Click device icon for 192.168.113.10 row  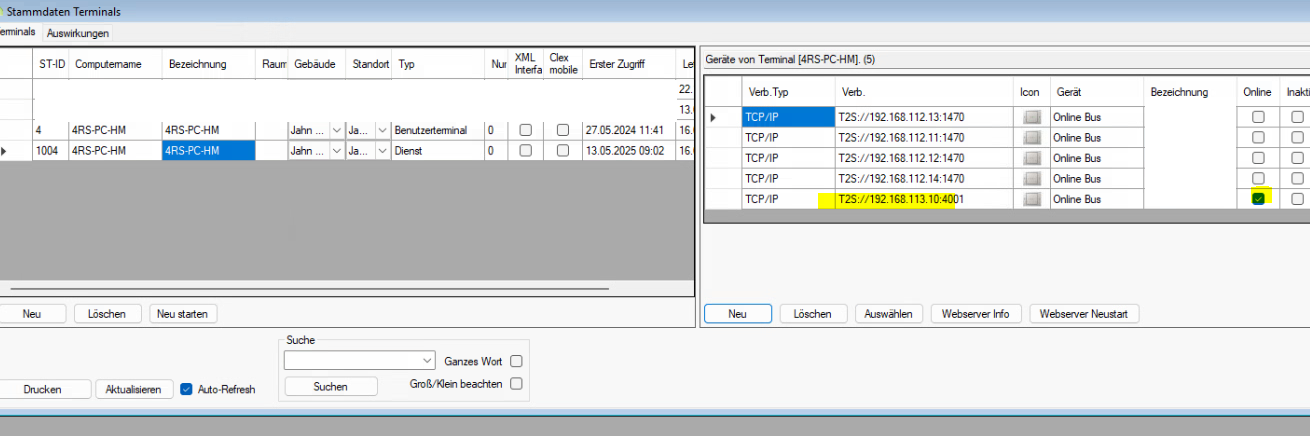click(1031, 199)
